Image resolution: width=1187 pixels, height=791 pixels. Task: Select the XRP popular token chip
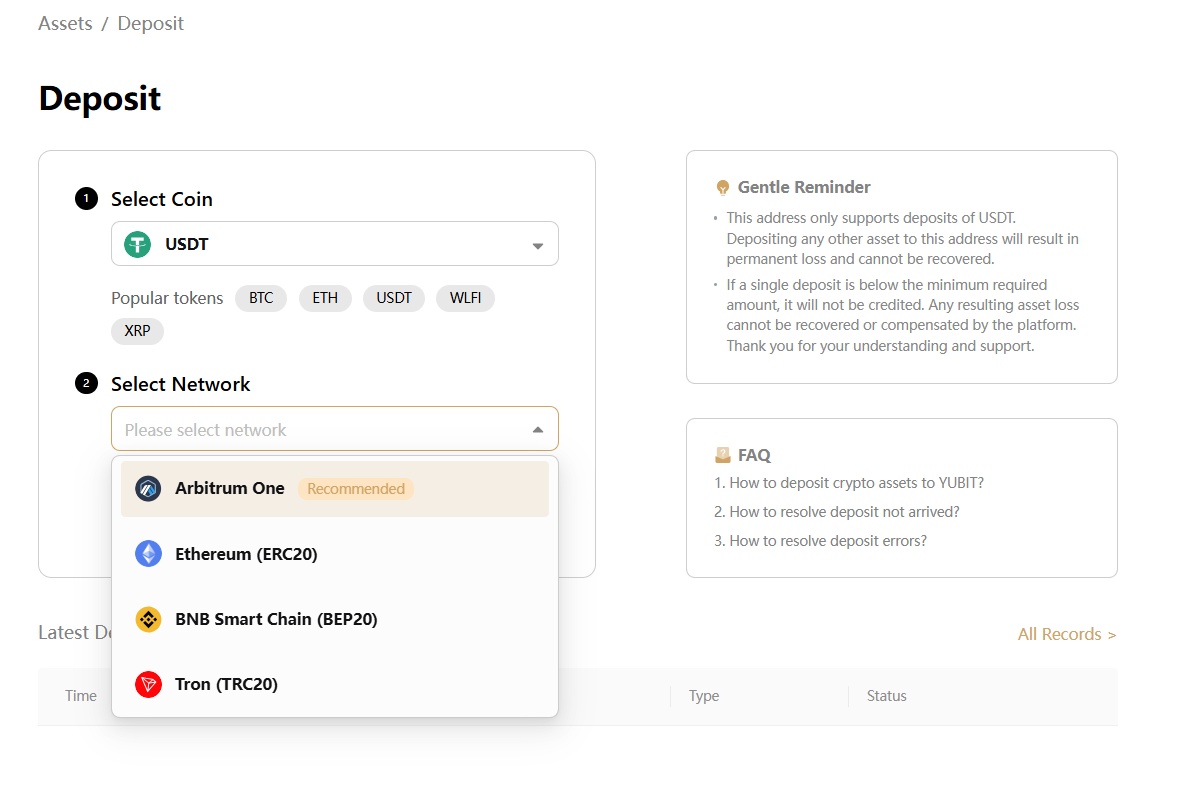tap(138, 331)
